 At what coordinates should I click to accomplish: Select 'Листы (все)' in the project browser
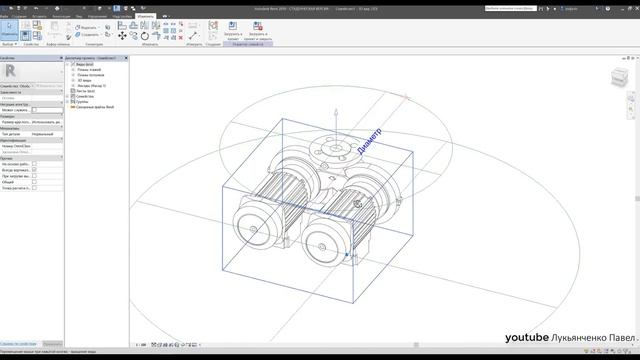pyautogui.click(x=86, y=91)
